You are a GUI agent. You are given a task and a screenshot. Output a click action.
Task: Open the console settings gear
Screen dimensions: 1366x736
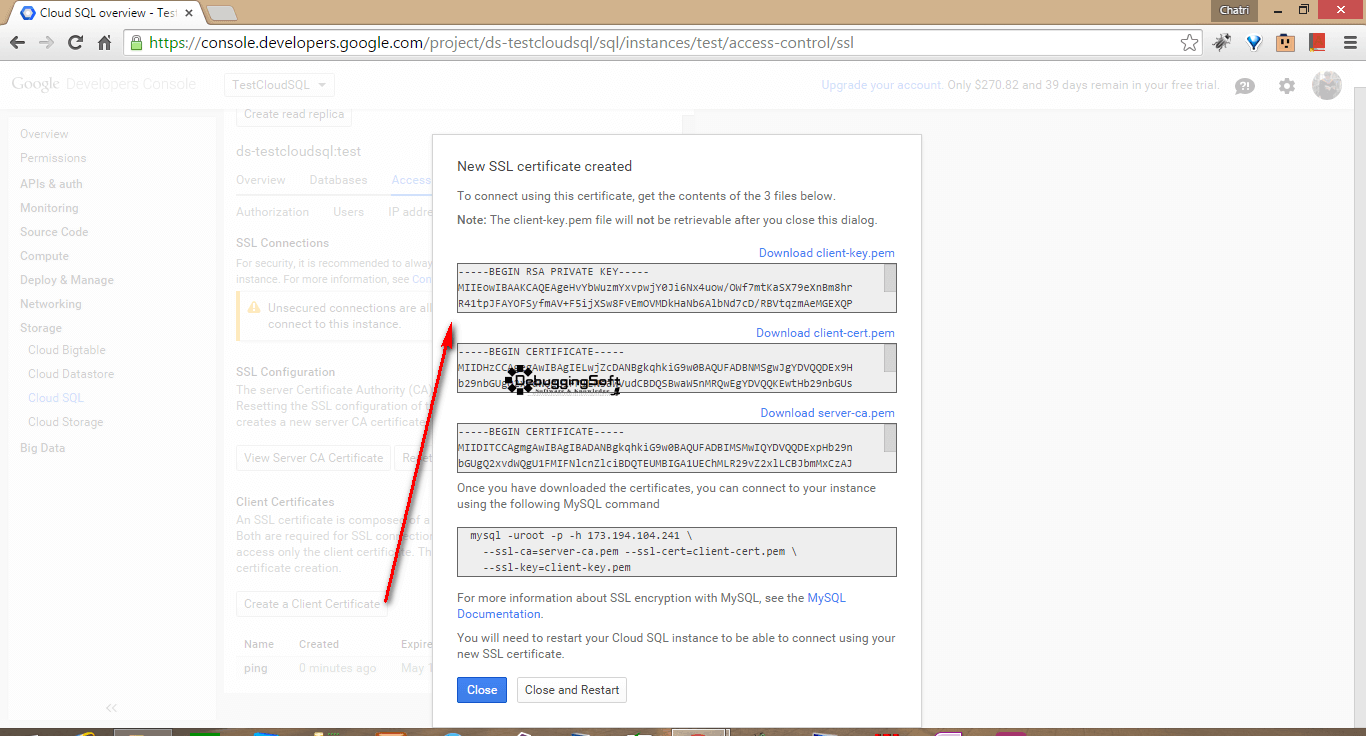tap(1287, 86)
